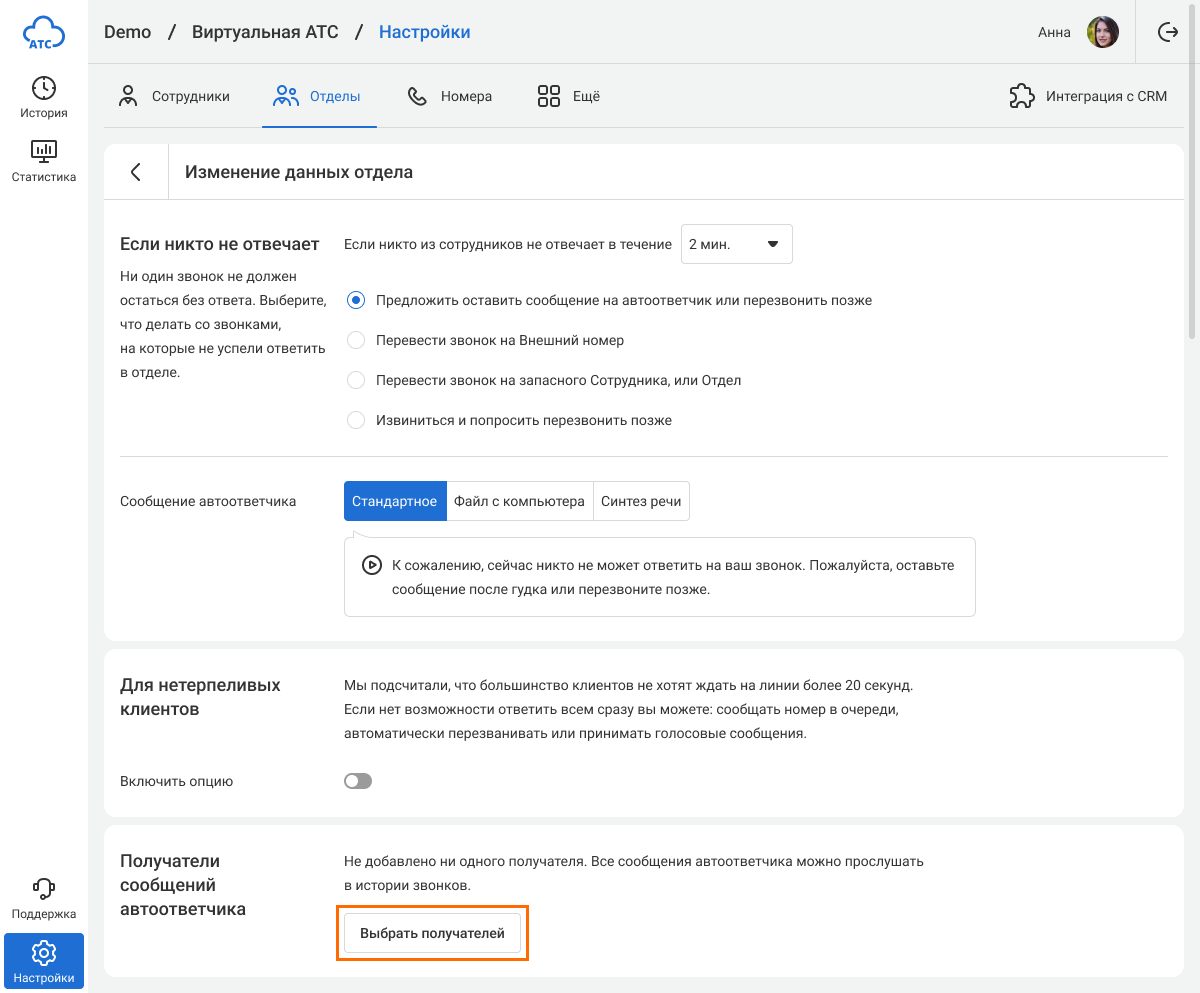This screenshot has width=1200, height=993.
Task: Play the standard autoresponder message
Action: click(371, 565)
